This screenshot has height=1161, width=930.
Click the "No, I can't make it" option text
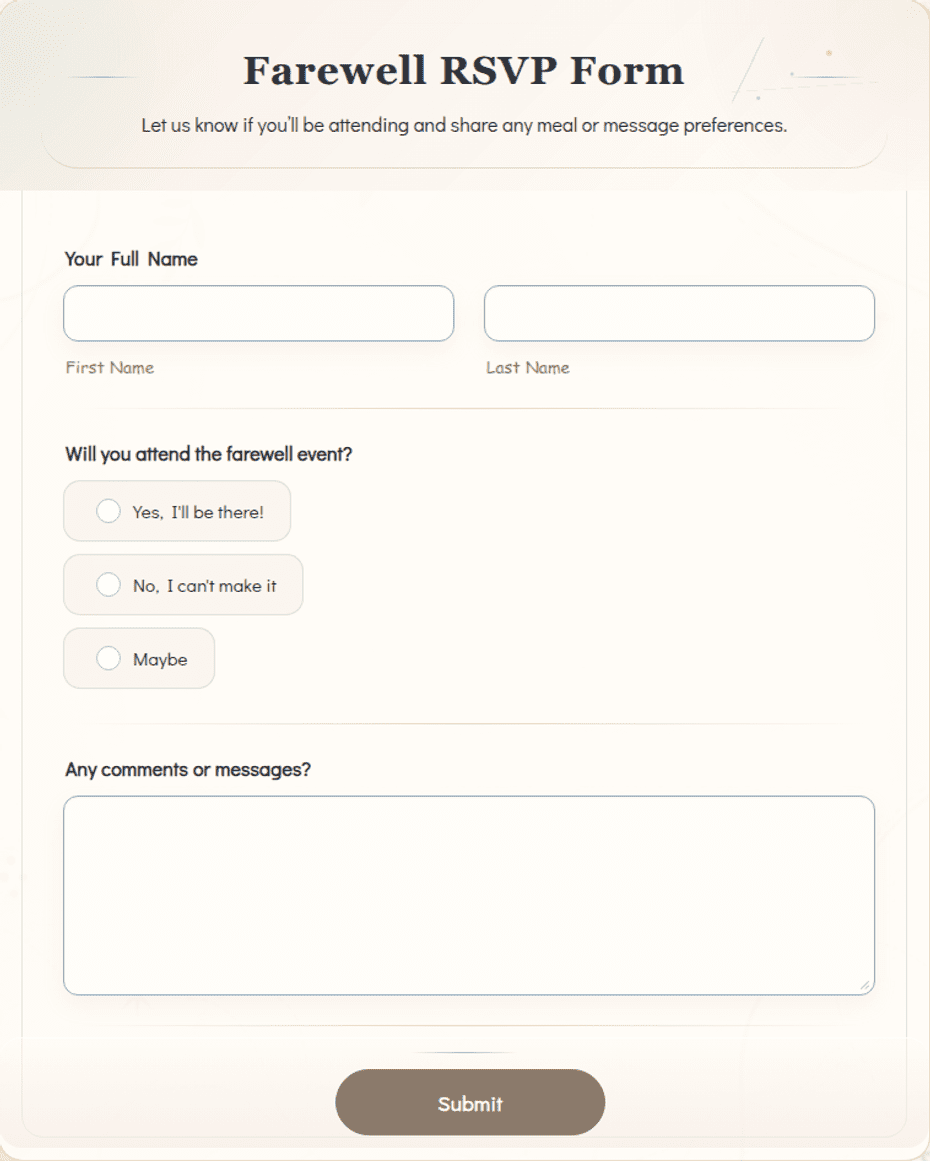pyautogui.click(x=205, y=586)
